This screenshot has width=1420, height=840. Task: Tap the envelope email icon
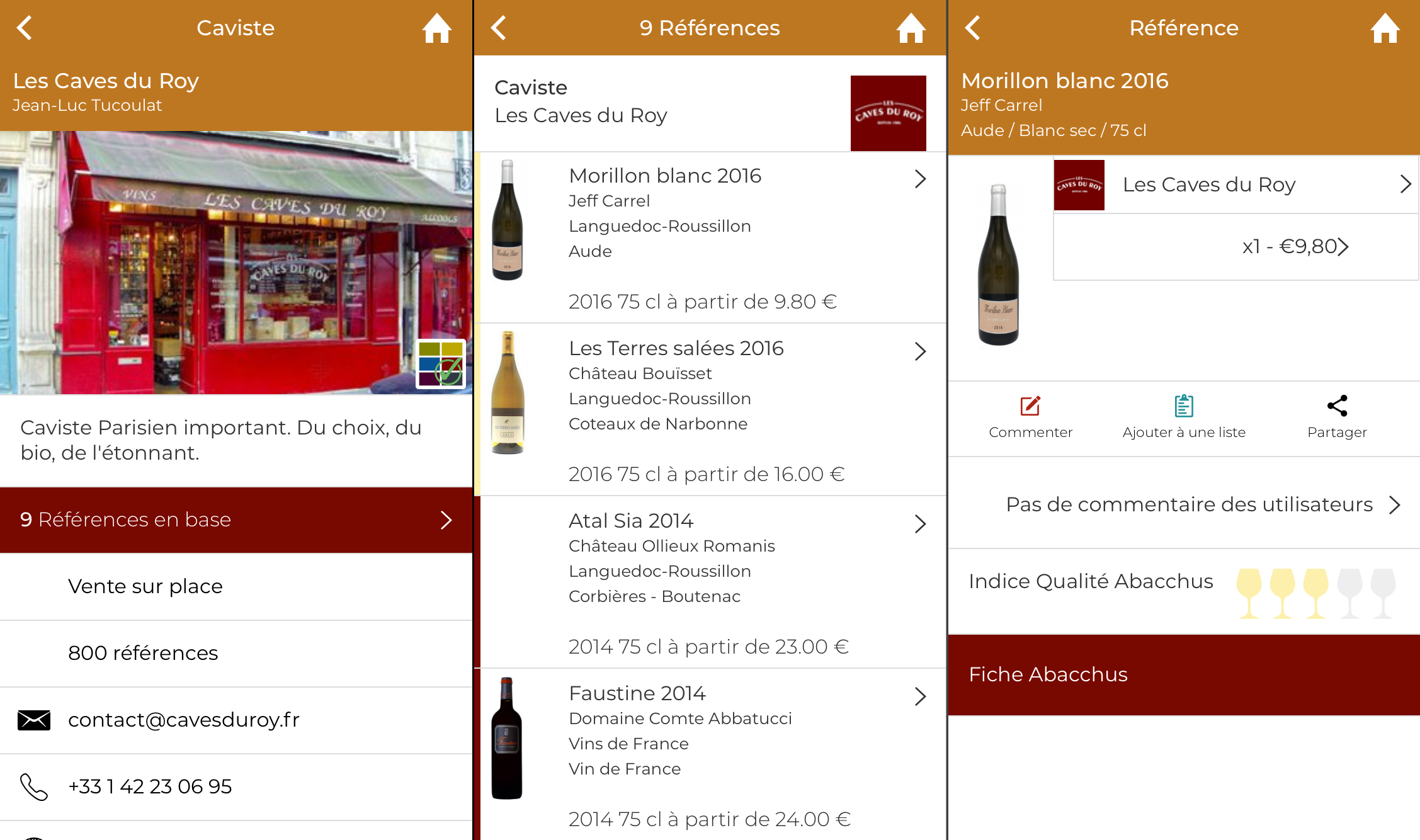[34, 720]
